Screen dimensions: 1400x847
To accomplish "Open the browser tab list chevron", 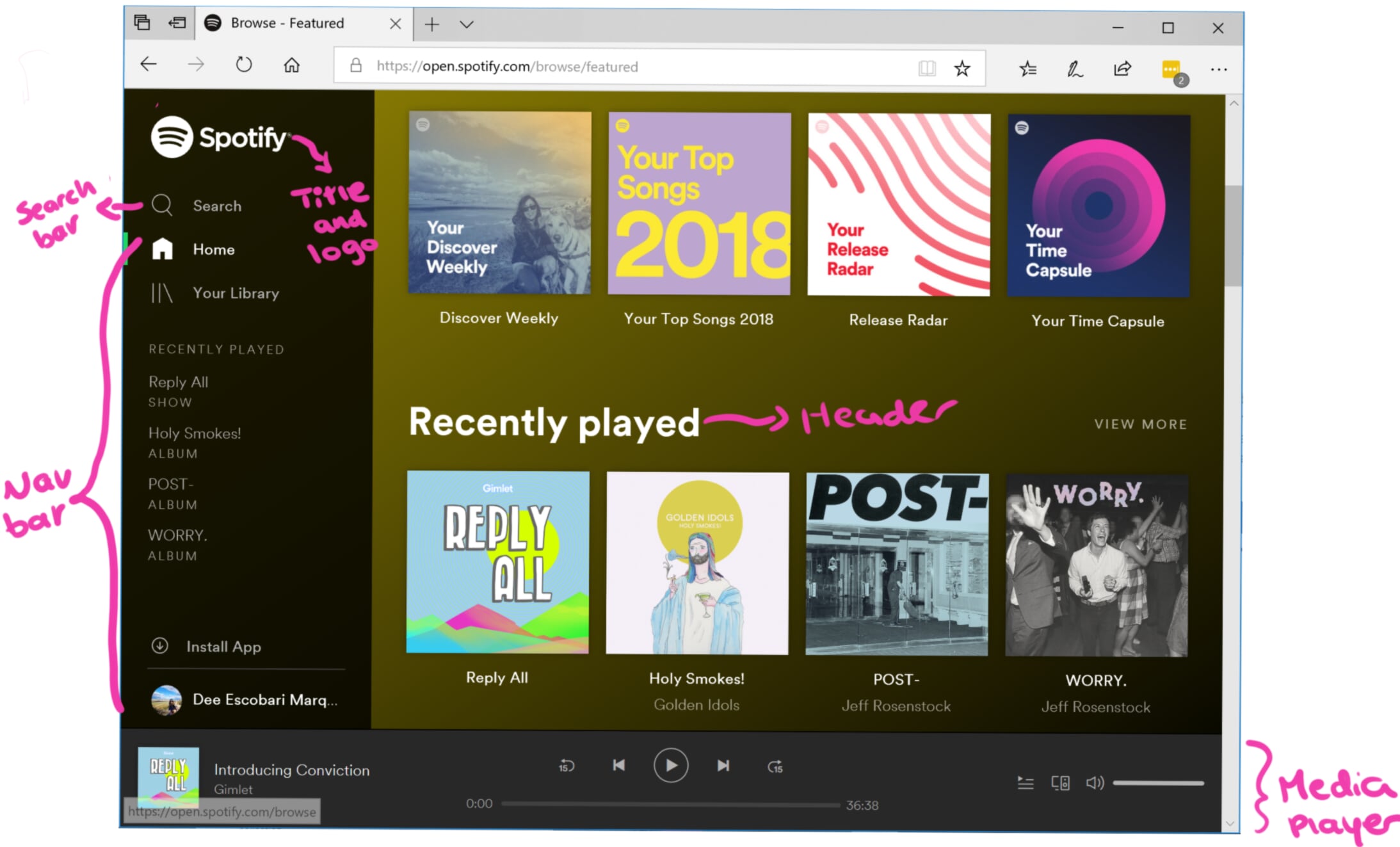I will pyautogui.click(x=466, y=24).
